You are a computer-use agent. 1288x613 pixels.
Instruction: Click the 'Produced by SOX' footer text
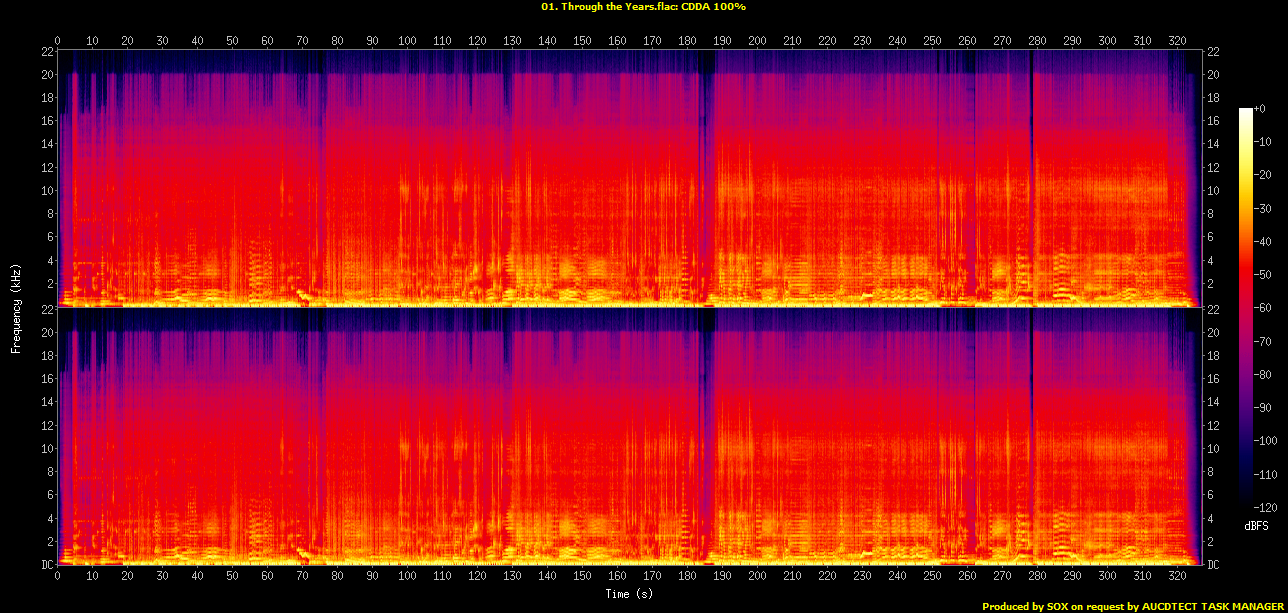(x=1133, y=606)
